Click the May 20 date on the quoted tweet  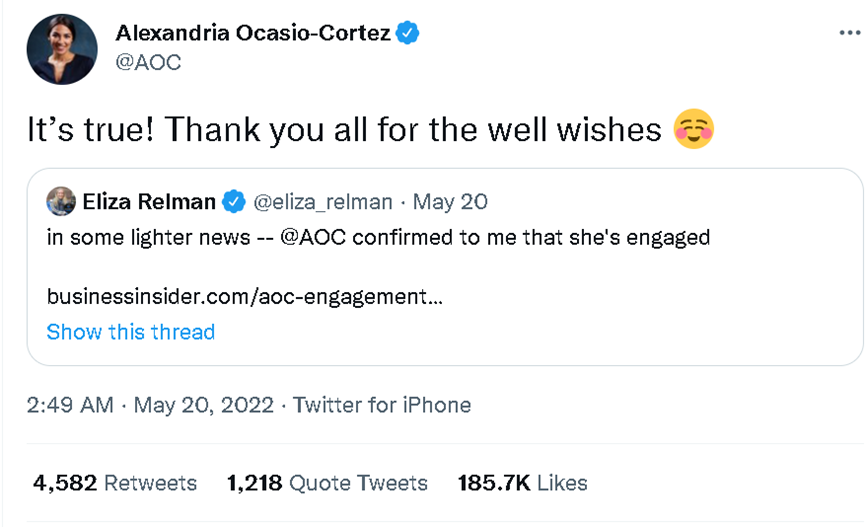click(x=450, y=202)
